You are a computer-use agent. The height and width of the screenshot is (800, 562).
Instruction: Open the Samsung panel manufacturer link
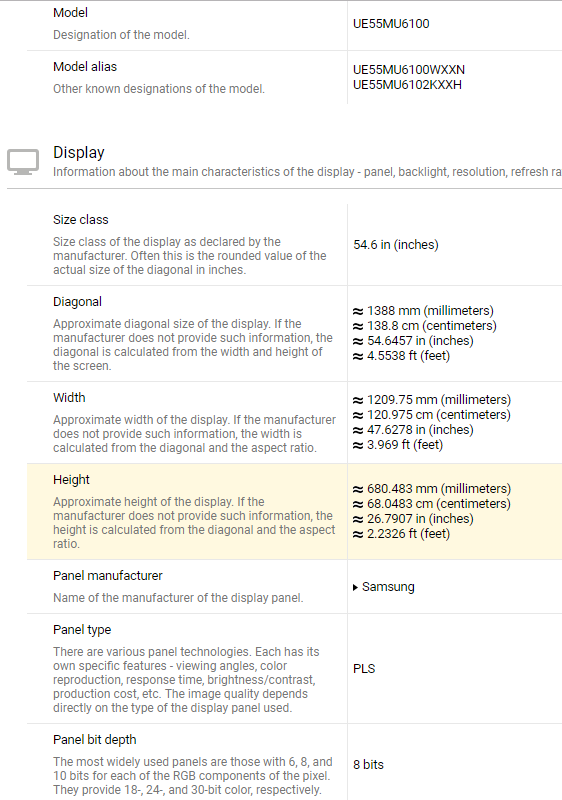pos(388,587)
